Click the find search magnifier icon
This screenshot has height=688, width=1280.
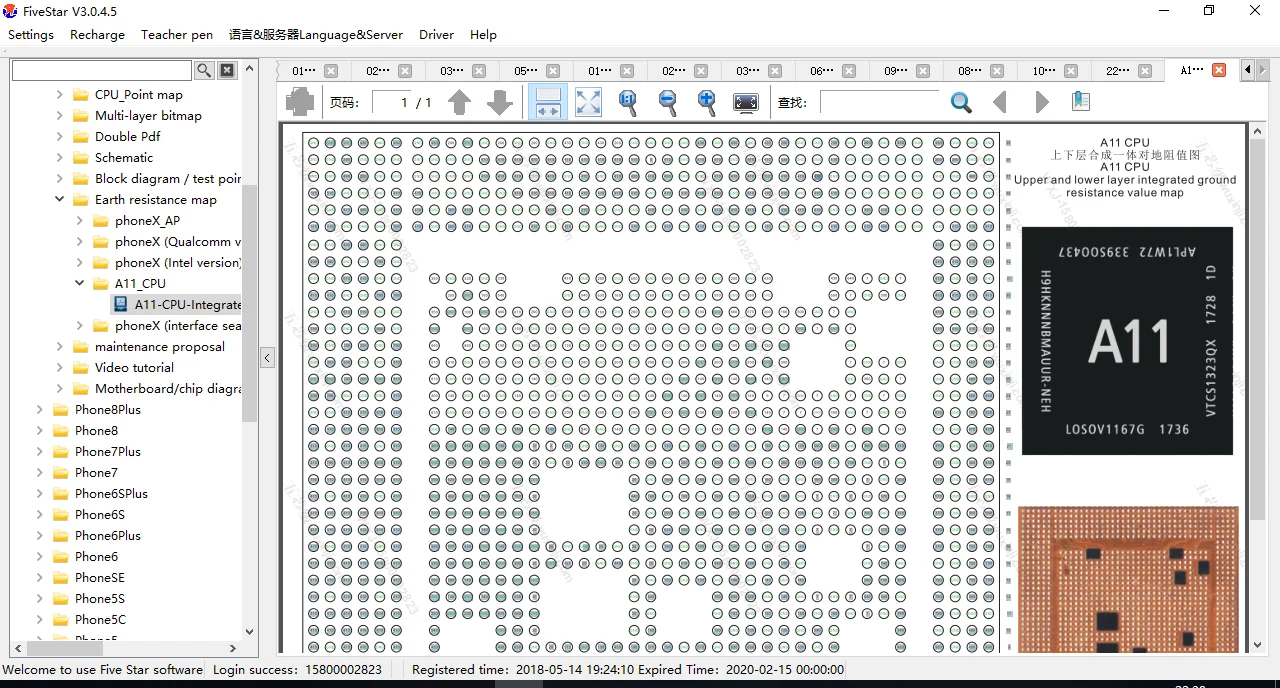[x=961, y=102]
